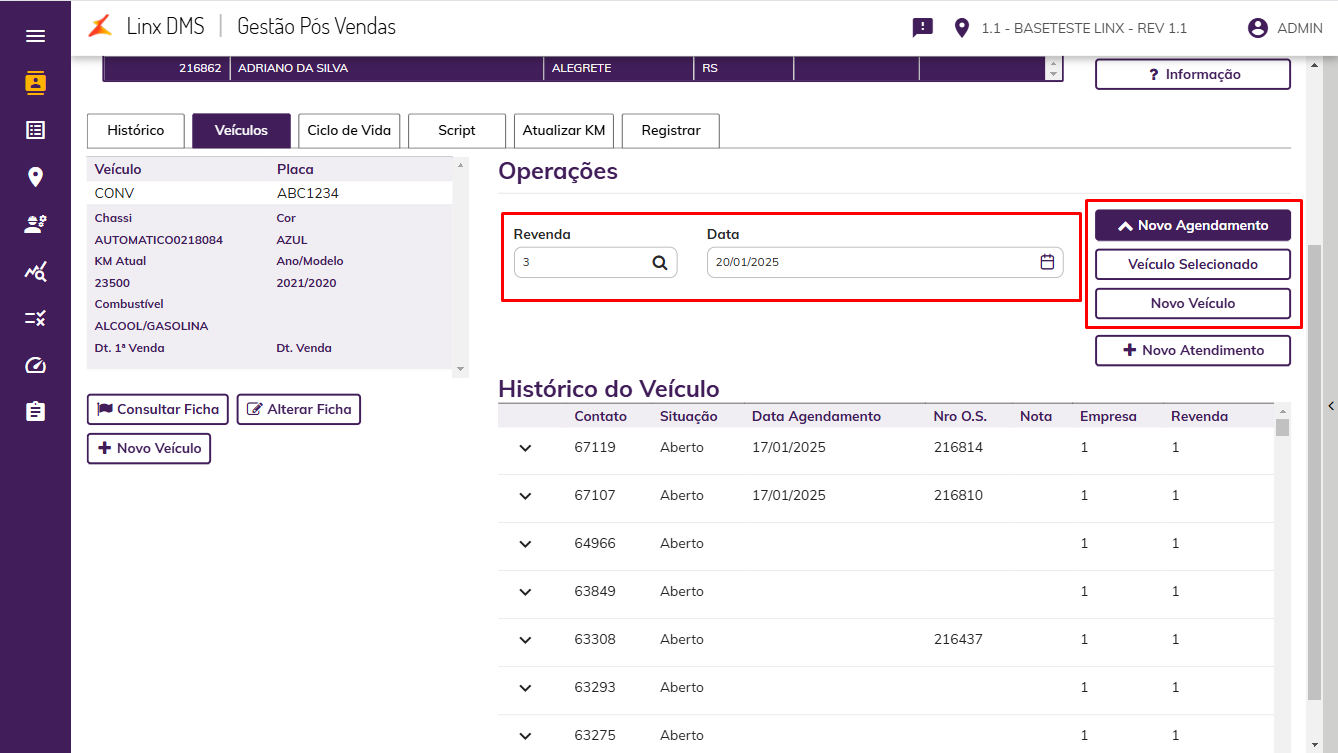Screen dimensions: 1338x753
Task: Select the contacts card sidebar icon
Action: (x=35, y=82)
